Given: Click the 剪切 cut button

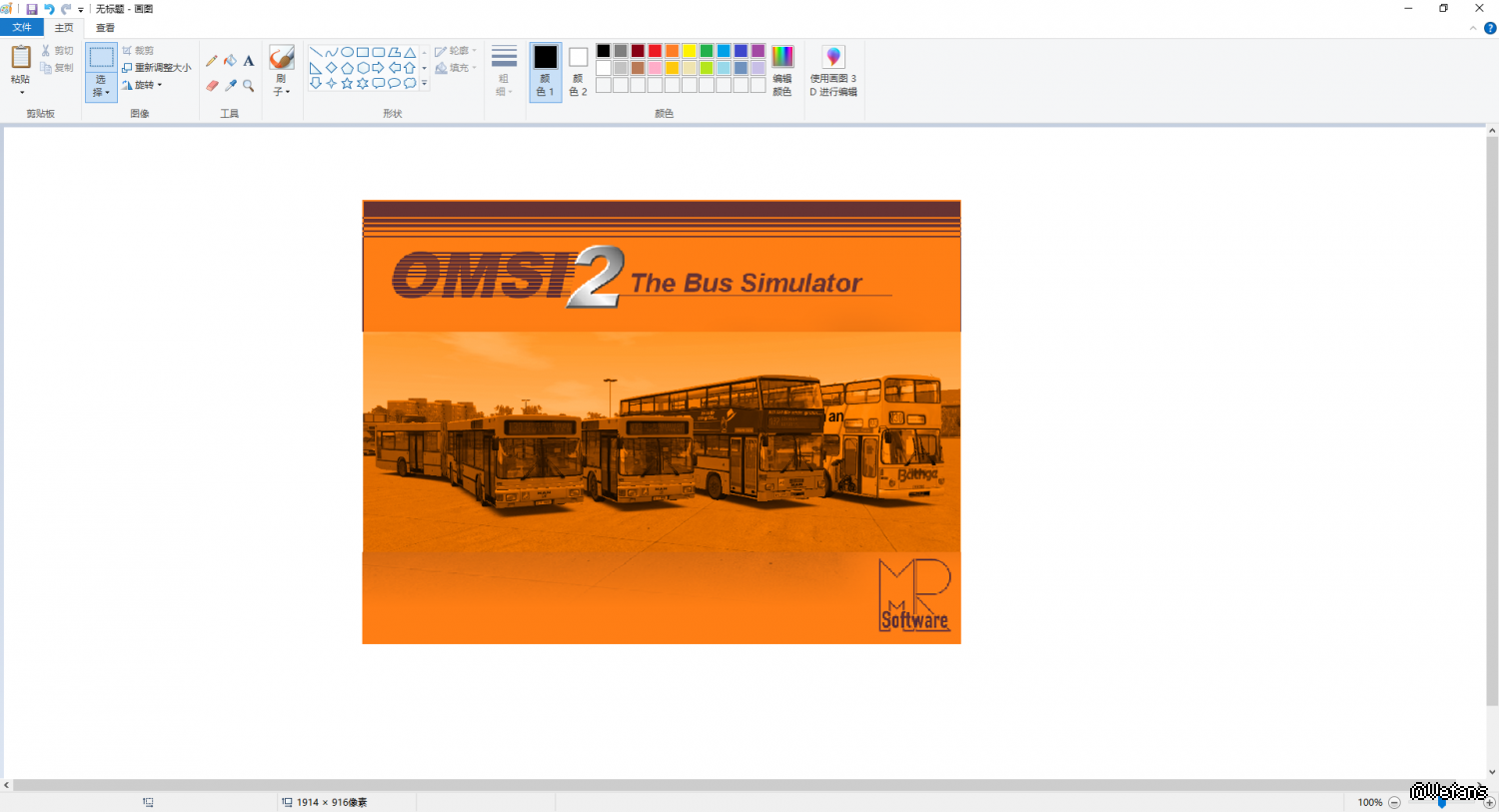Looking at the screenshot, I should click(58, 51).
